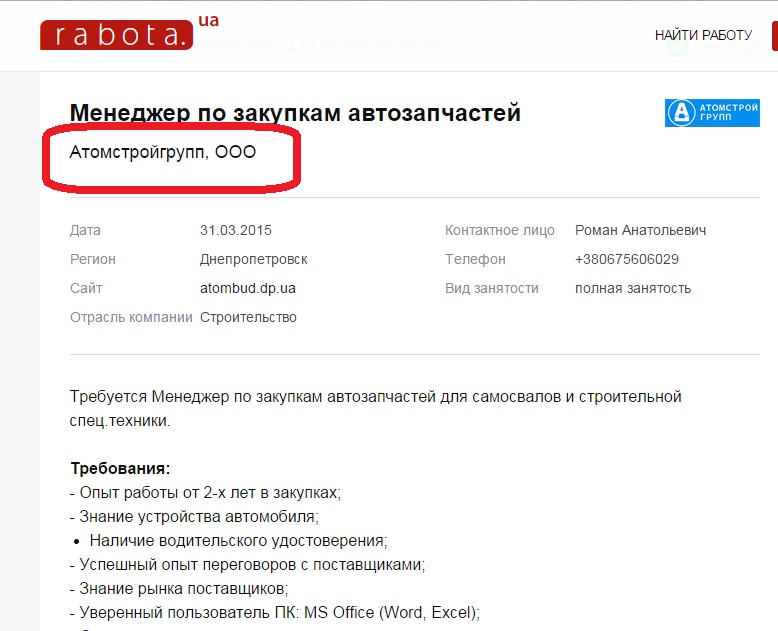778x631 pixels.
Task: Open the НАЙТИ РАБОТУ menu item
Action: pos(703,35)
